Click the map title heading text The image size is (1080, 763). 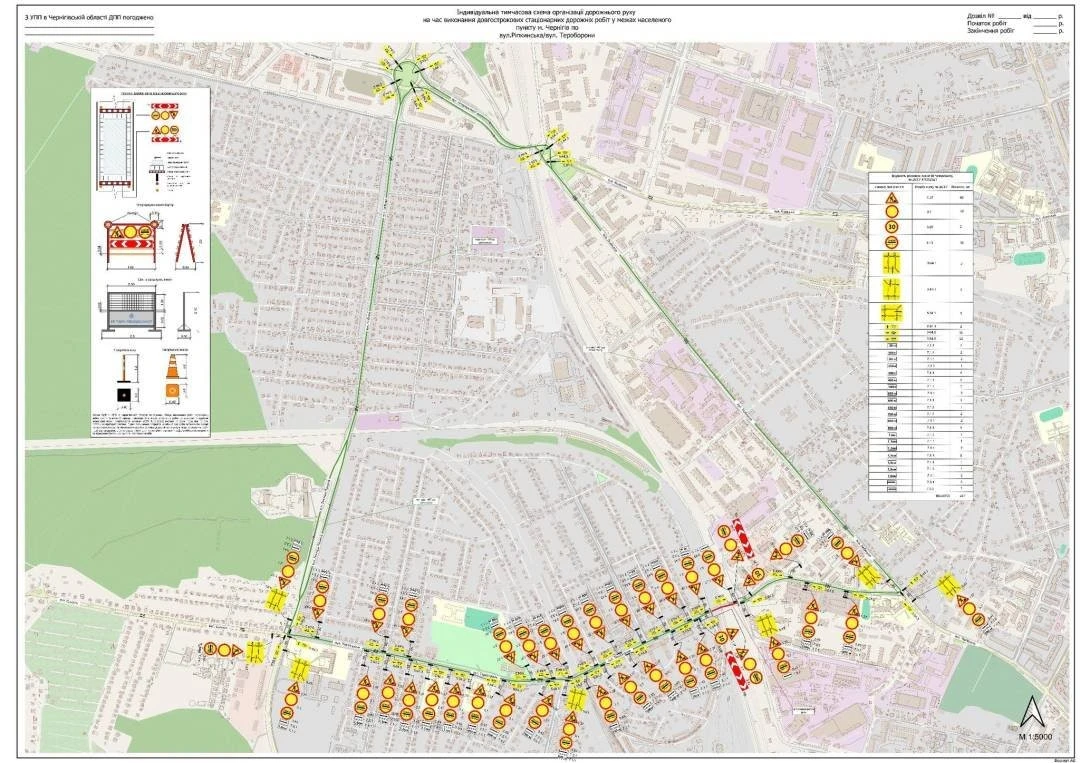(x=548, y=25)
